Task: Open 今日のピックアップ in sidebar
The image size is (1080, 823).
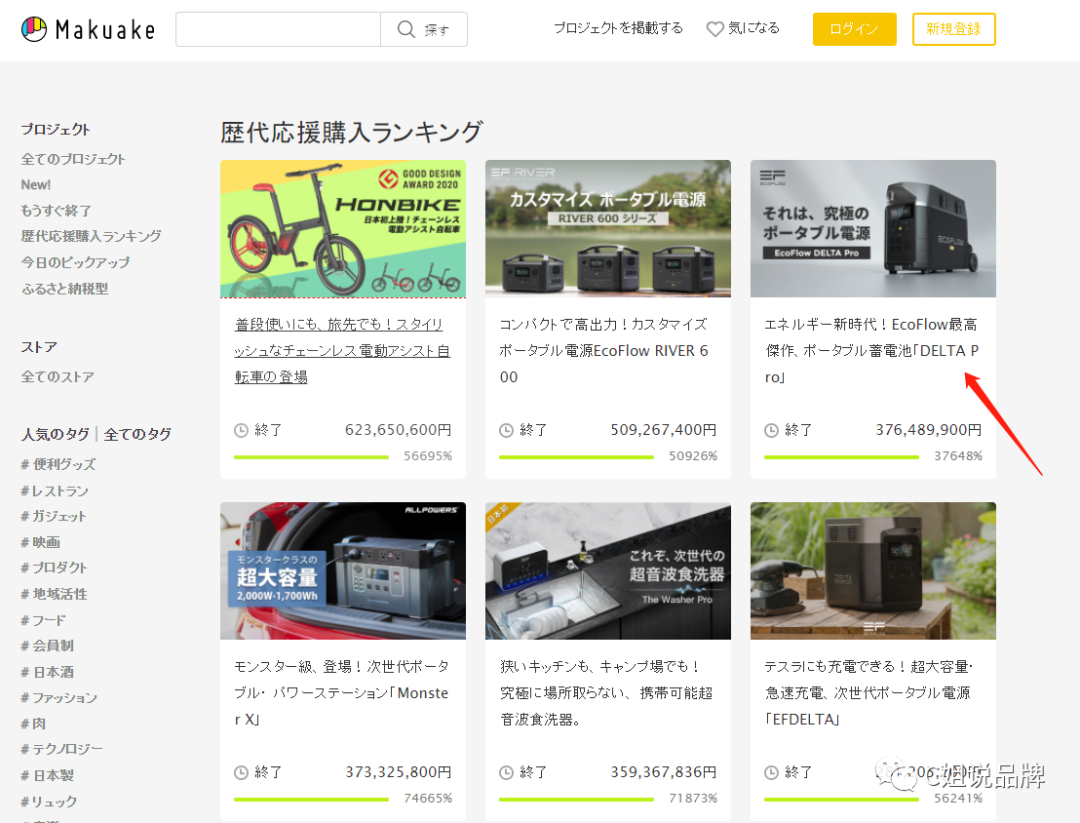Action: point(75,262)
